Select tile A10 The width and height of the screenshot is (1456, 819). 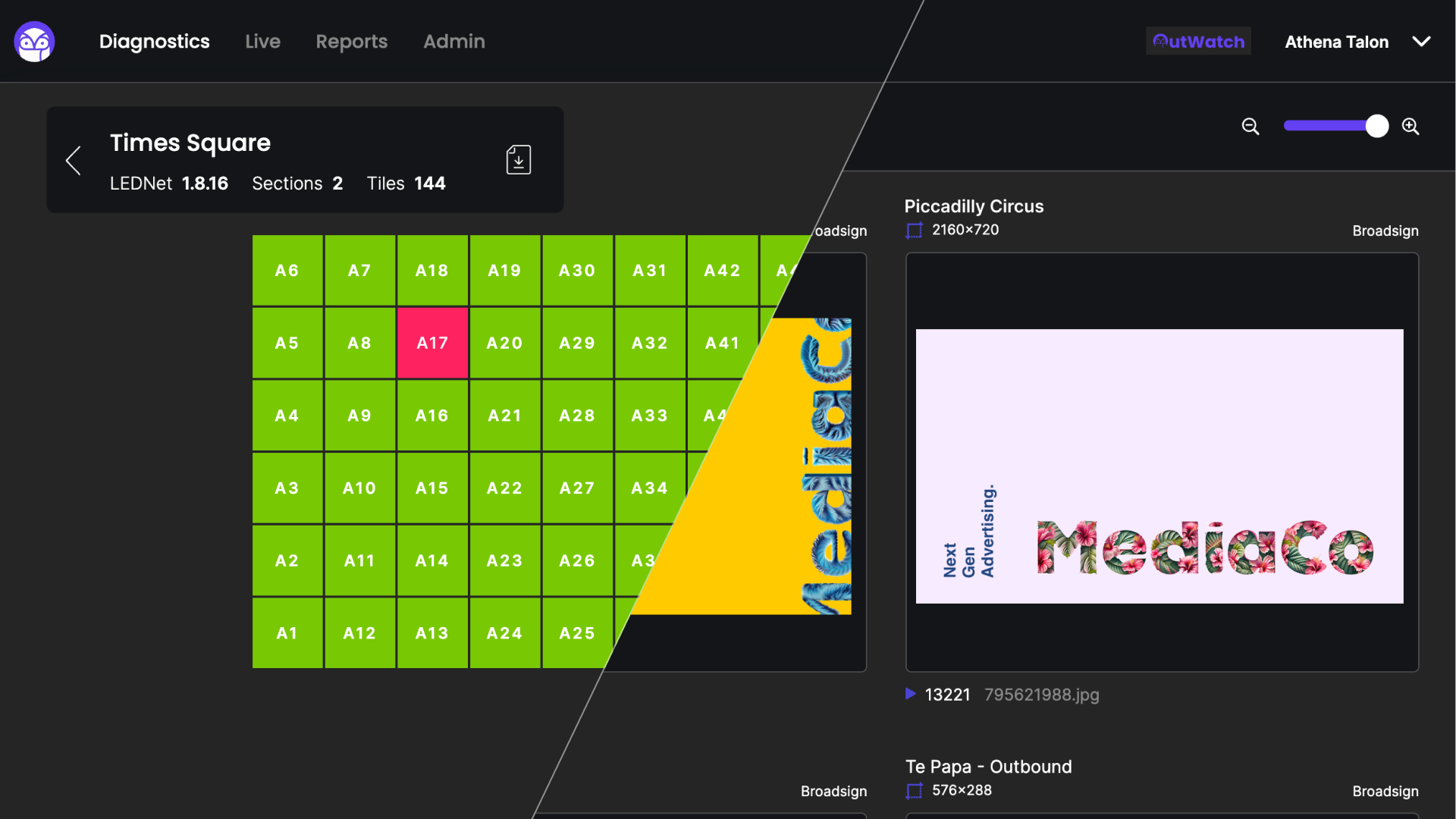pos(359,488)
